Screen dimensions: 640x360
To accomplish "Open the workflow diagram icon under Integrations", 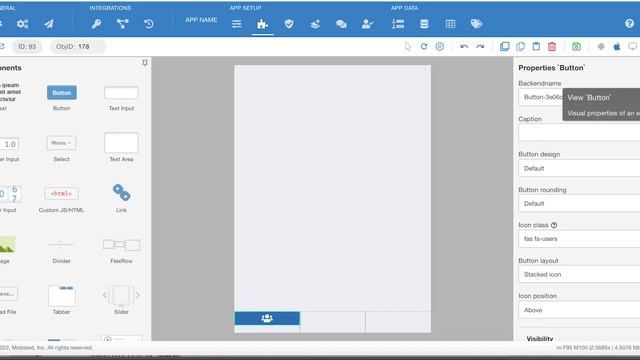I will [122, 24].
